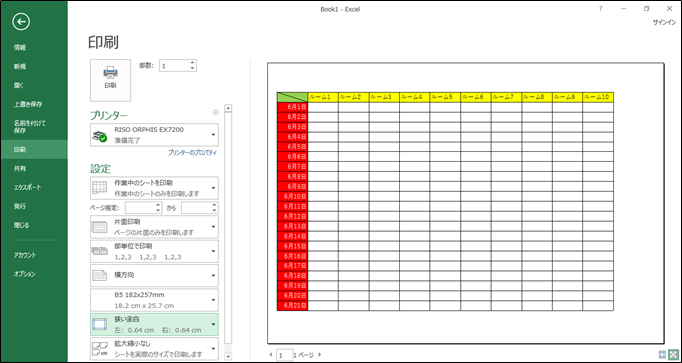Viewport: 682px width, 363px height.
Task: Open the RISO ORPHIS EX7200 printer dropdown
Action: coord(154,135)
